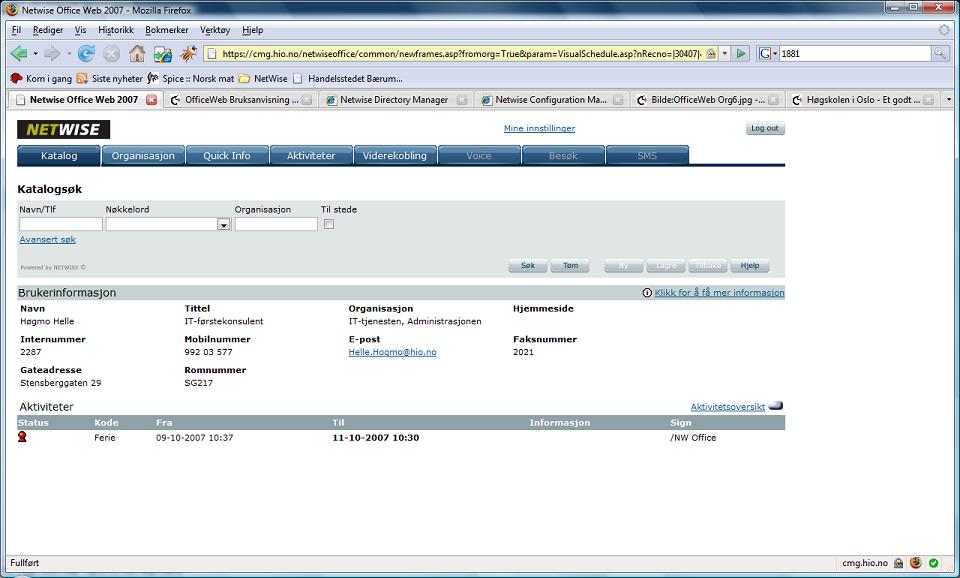The image size is (960, 578).
Task: Click the IE view toolbar icon
Action: point(162,54)
